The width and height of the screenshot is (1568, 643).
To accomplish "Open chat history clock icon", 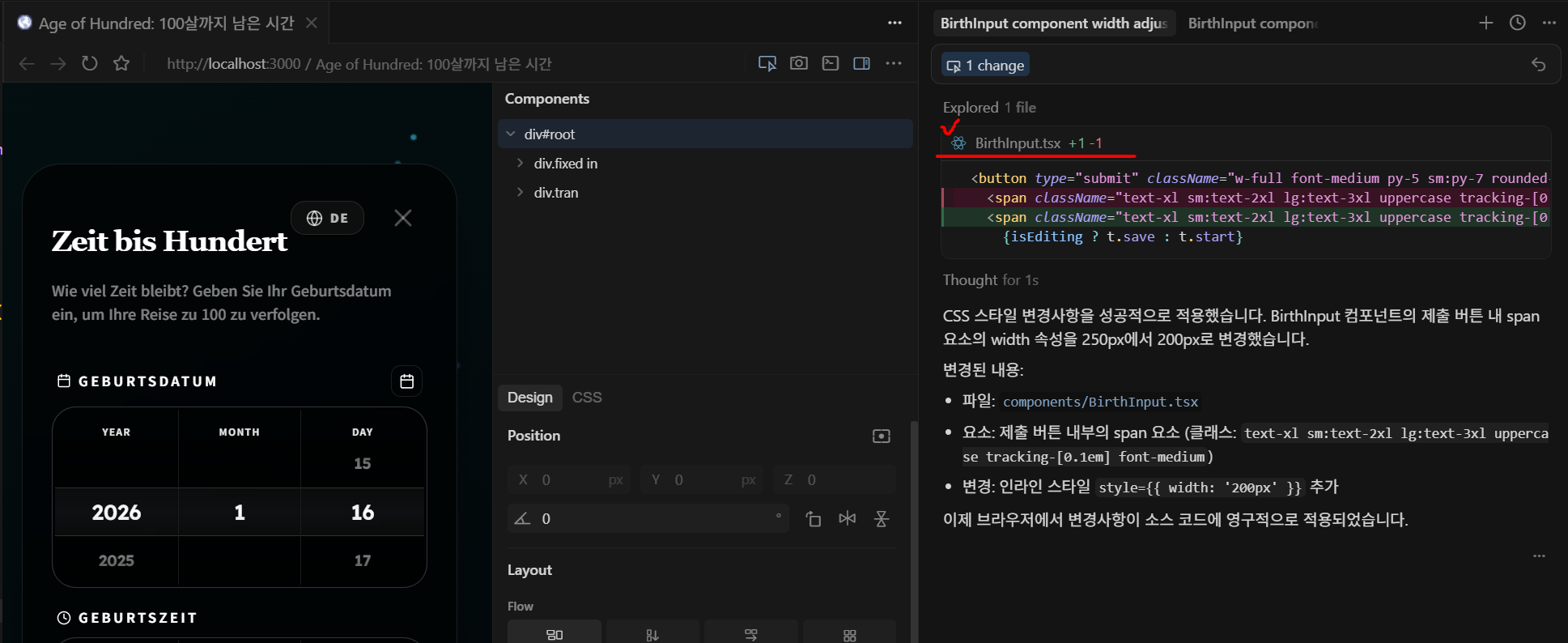I will 1518,23.
